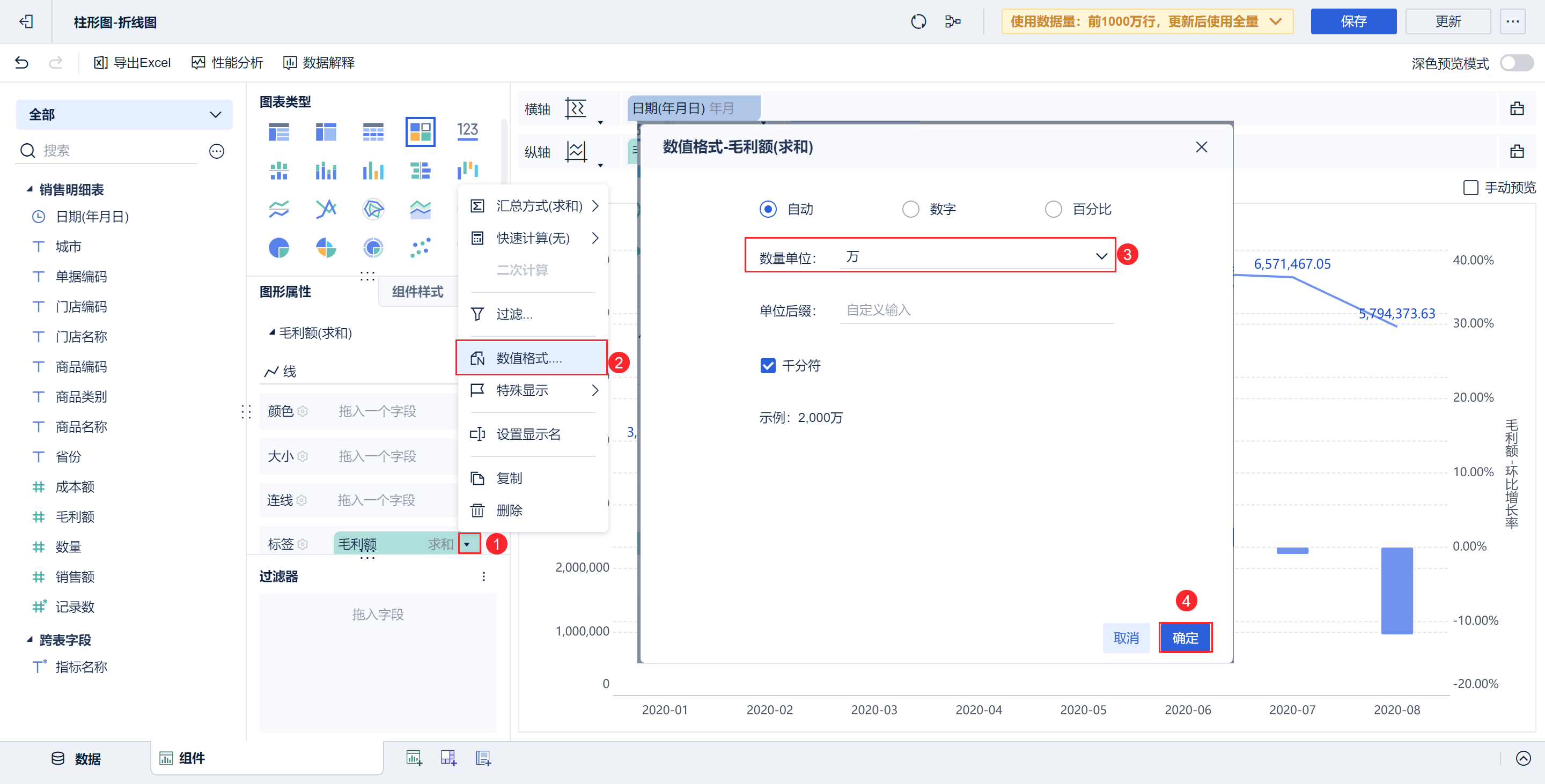Viewport: 1545px width, 784px height.
Task: Click the refresh icon in top toolbar
Action: (x=918, y=21)
